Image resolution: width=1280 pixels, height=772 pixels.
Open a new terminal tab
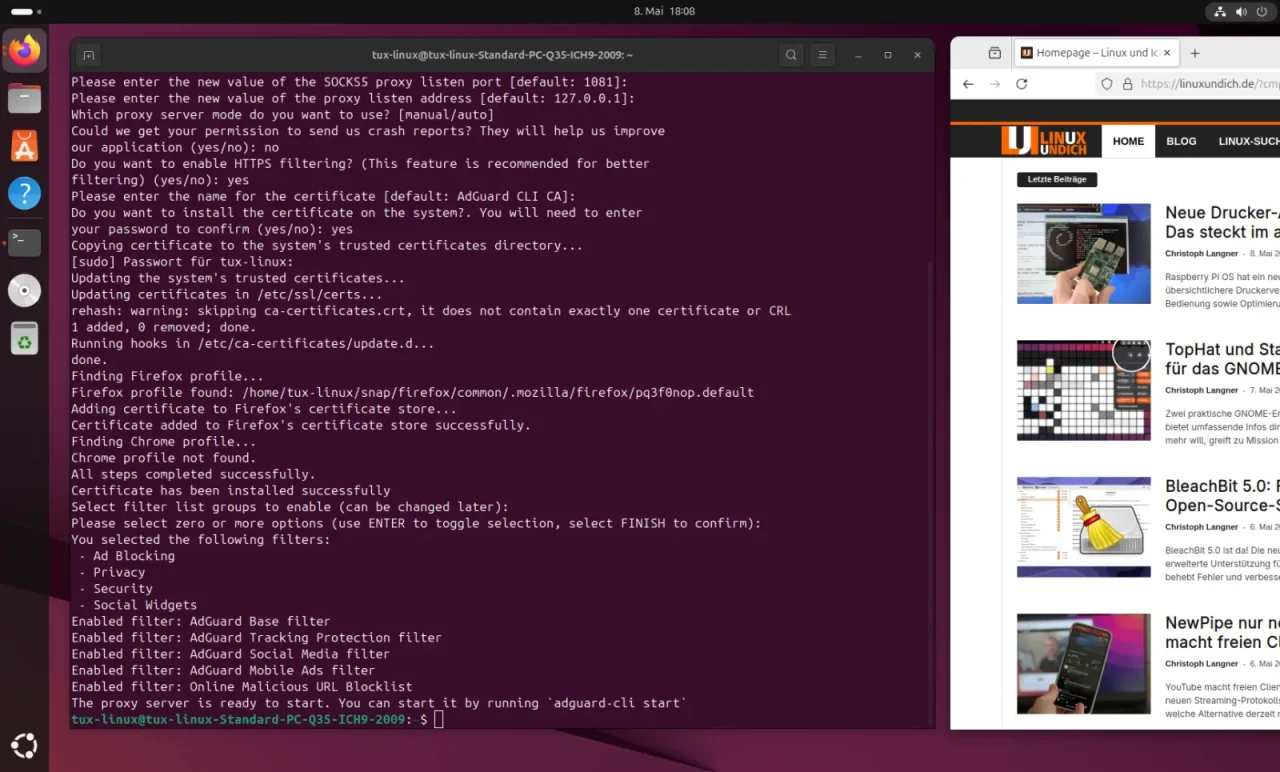(88, 55)
